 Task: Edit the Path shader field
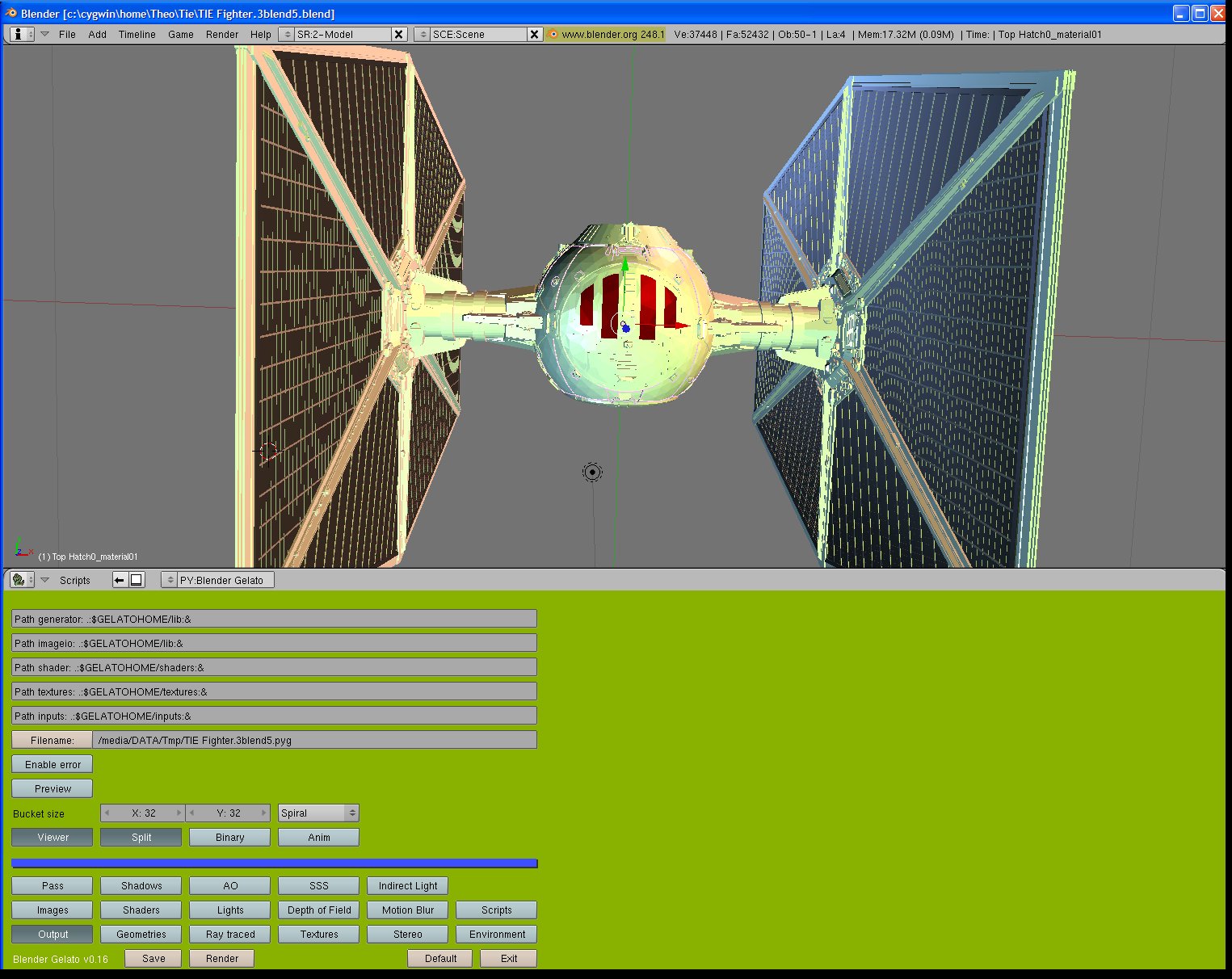[x=275, y=668]
